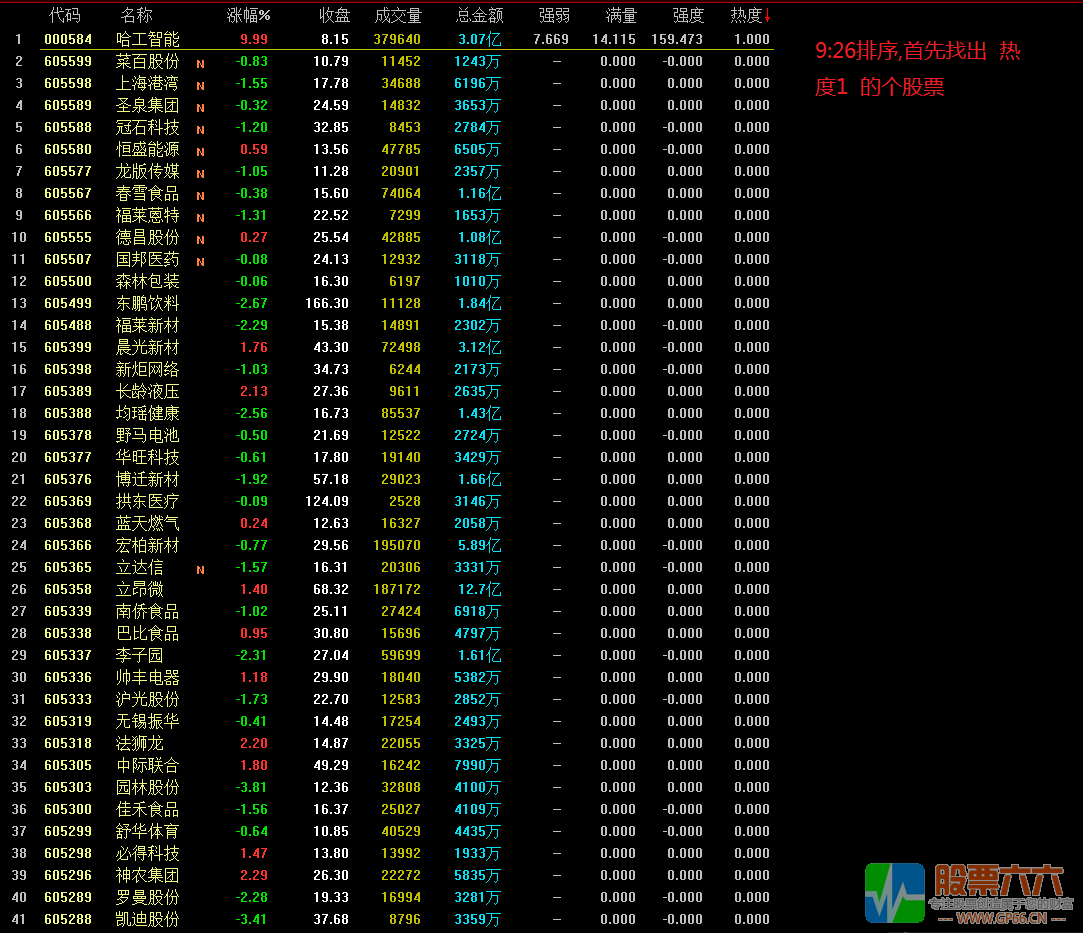Click the N marker beside 恒盛能源
The width and height of the screenshot is (1083, 933).
(200, 152)
